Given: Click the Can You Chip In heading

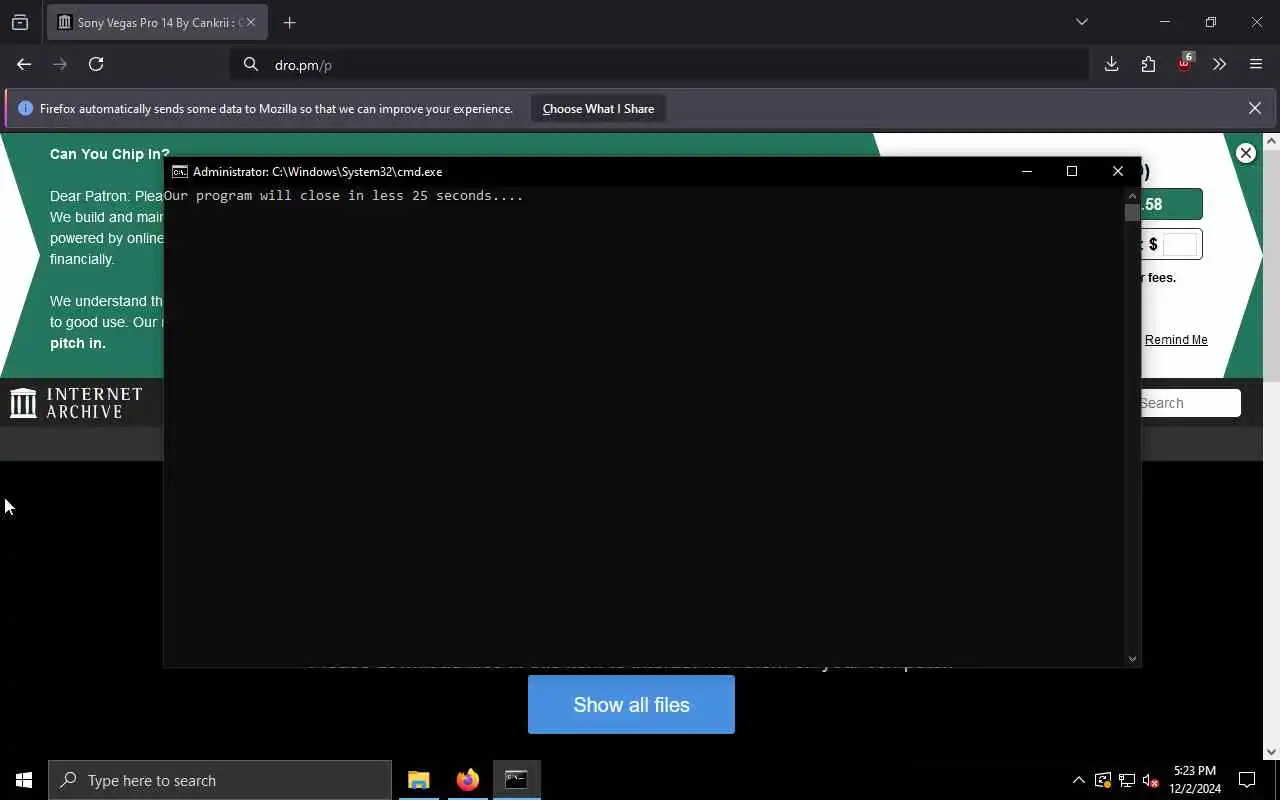Looking at the screenshot, I should point(110,154).
